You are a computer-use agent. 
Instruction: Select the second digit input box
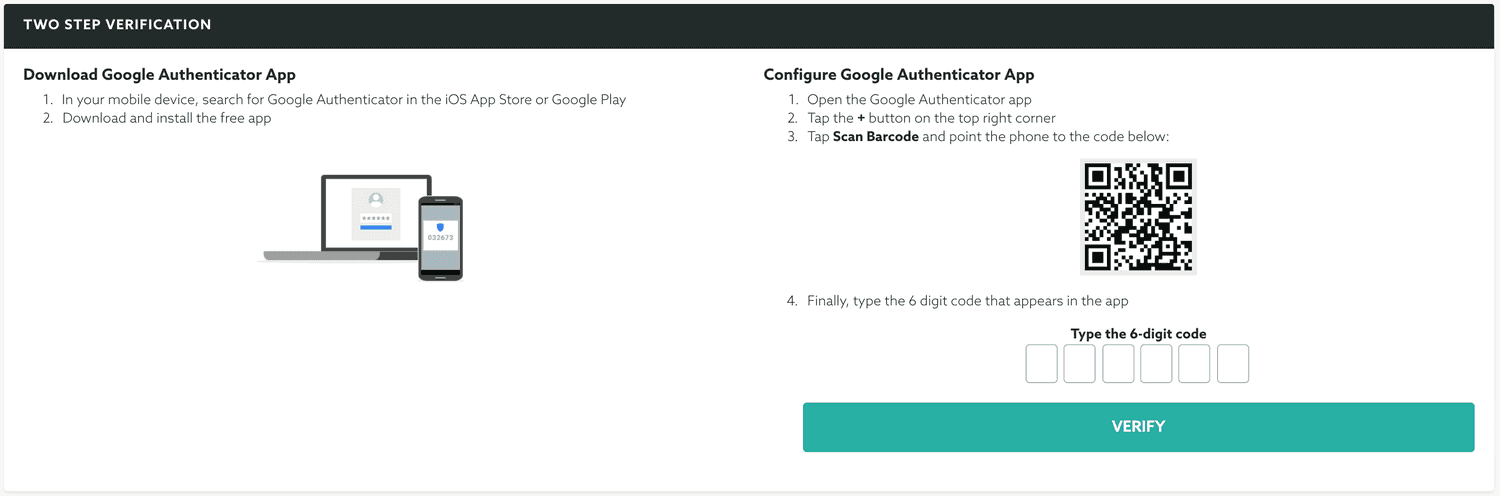coord(1079,364)
